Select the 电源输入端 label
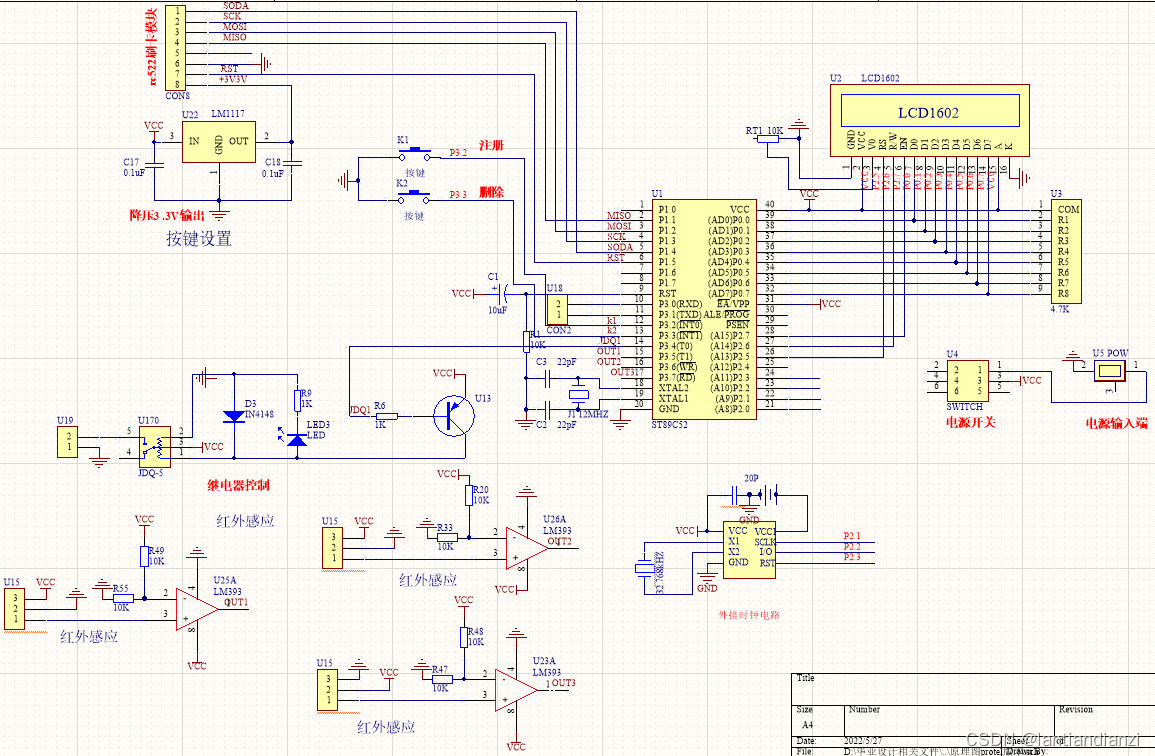Screen dimensions: 1155x756 point(1117,423)
